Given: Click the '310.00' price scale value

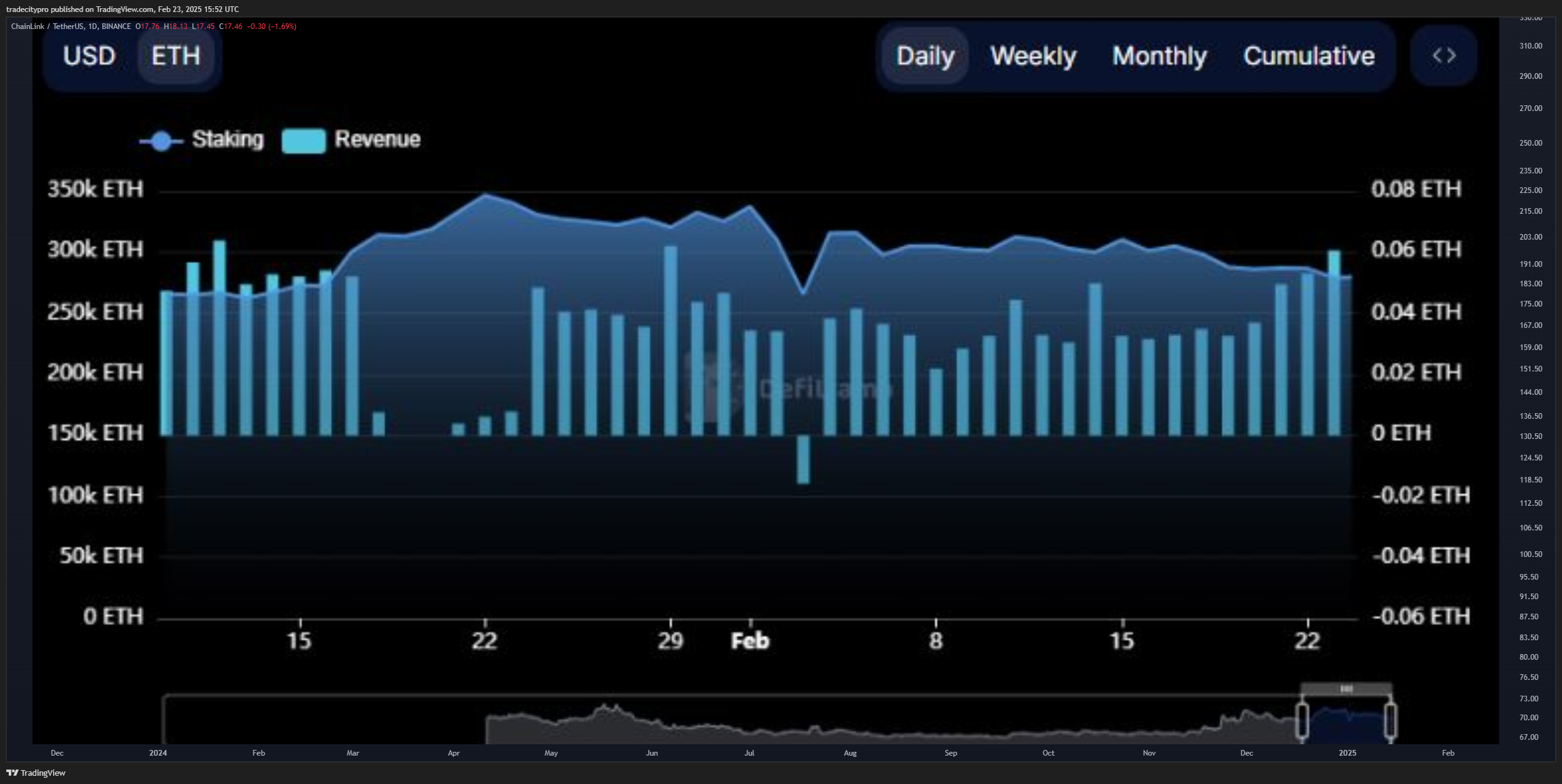Looking at the screenshot, I should point(1530,46).
